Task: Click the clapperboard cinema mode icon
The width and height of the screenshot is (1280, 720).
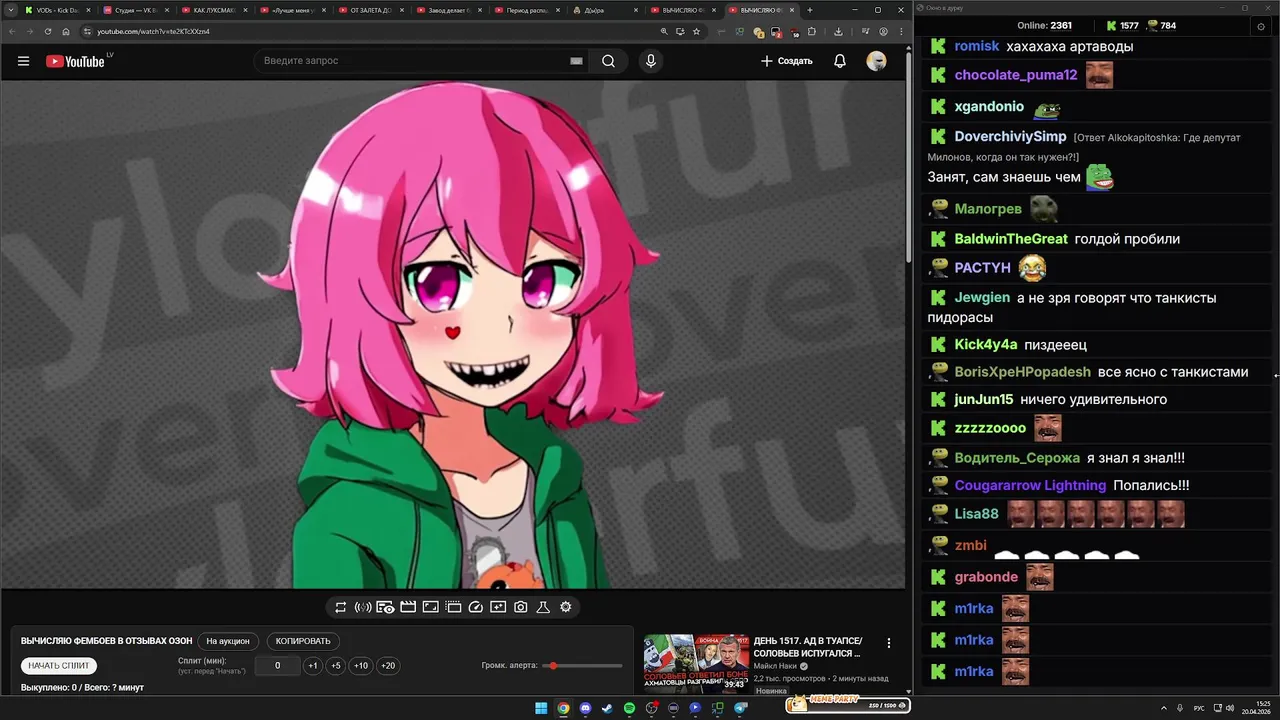Action: pyautogui.click(x=408, y=607)
